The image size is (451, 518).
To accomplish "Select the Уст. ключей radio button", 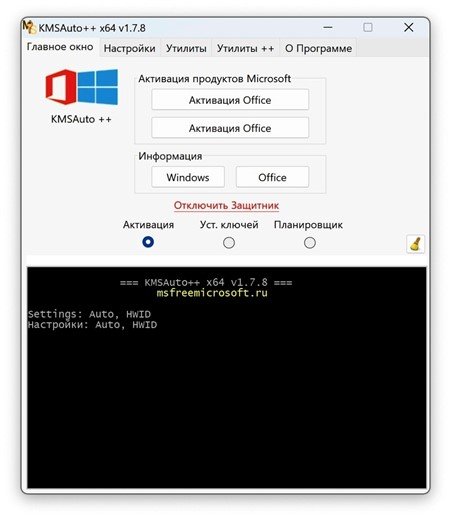I will pos(229,243).
